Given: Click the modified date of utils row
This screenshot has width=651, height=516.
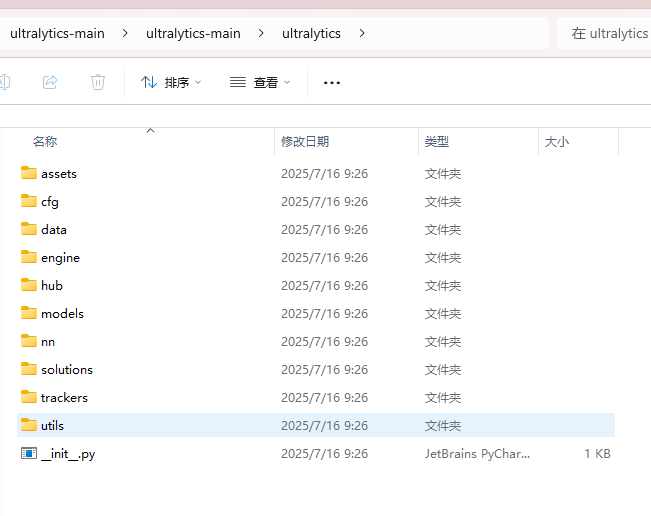Looking at the screenshot, I should point(324,426).
